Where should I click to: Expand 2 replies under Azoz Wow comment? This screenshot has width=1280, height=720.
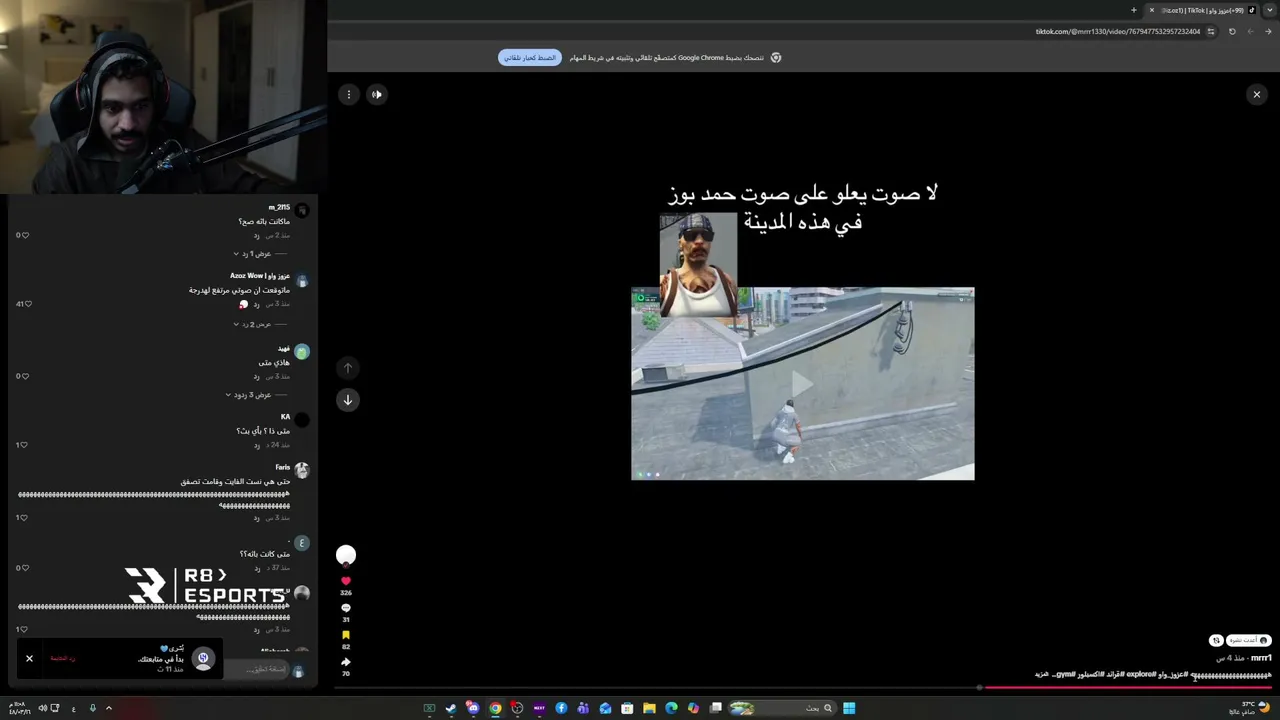pyautogui.click(x=252, y=324)
